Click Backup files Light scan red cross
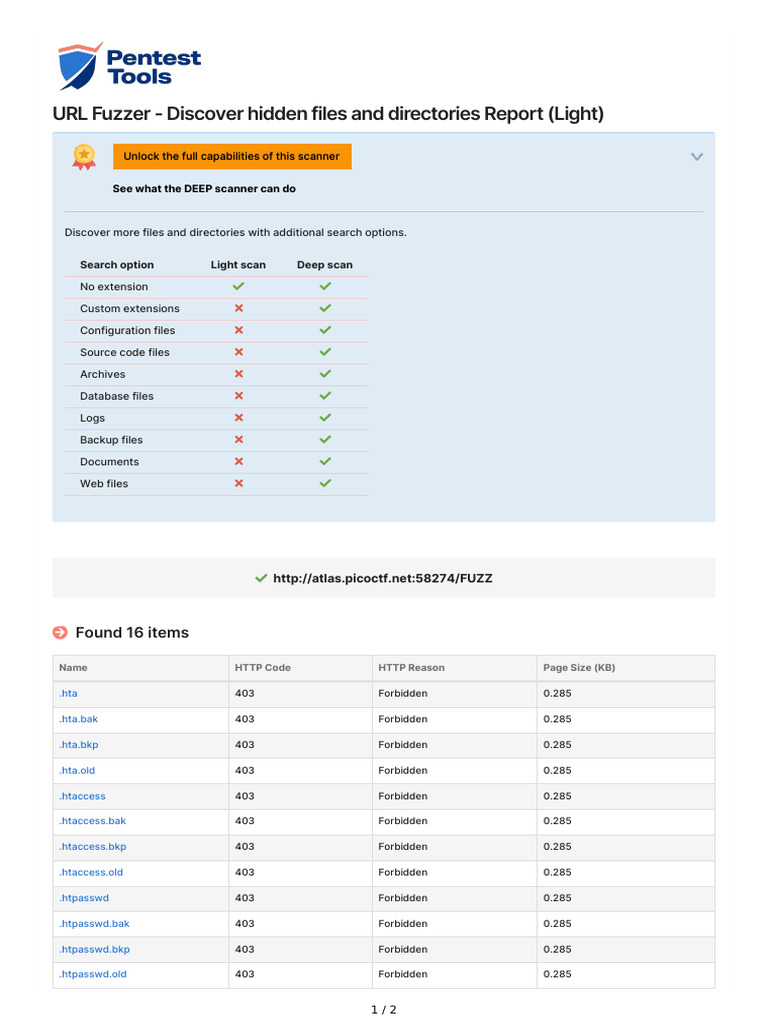This screenshot has width=768, height=1024. pyautogui.click(x=238, y=440)
